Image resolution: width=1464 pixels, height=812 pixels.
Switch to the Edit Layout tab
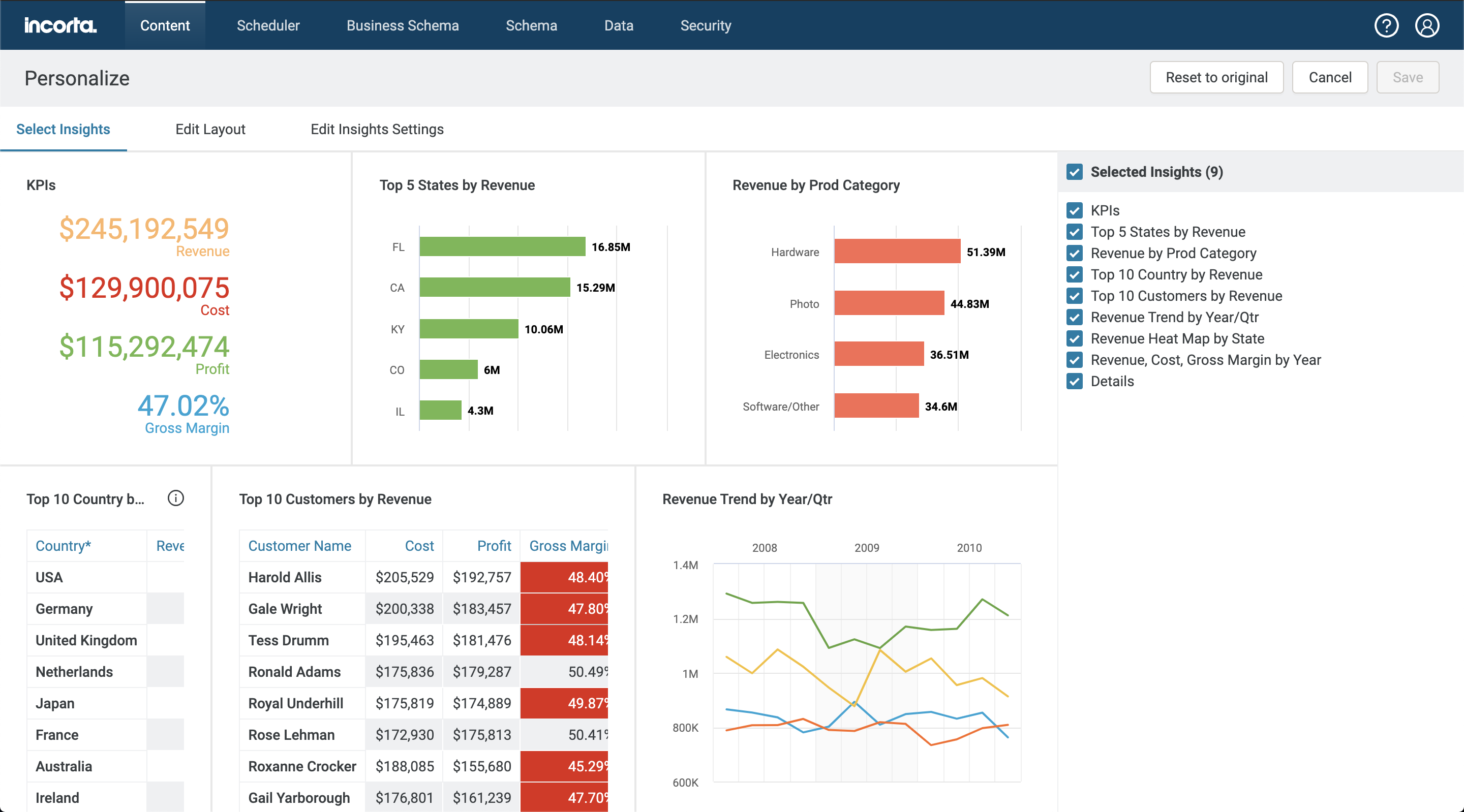click(x=210, y=130)
